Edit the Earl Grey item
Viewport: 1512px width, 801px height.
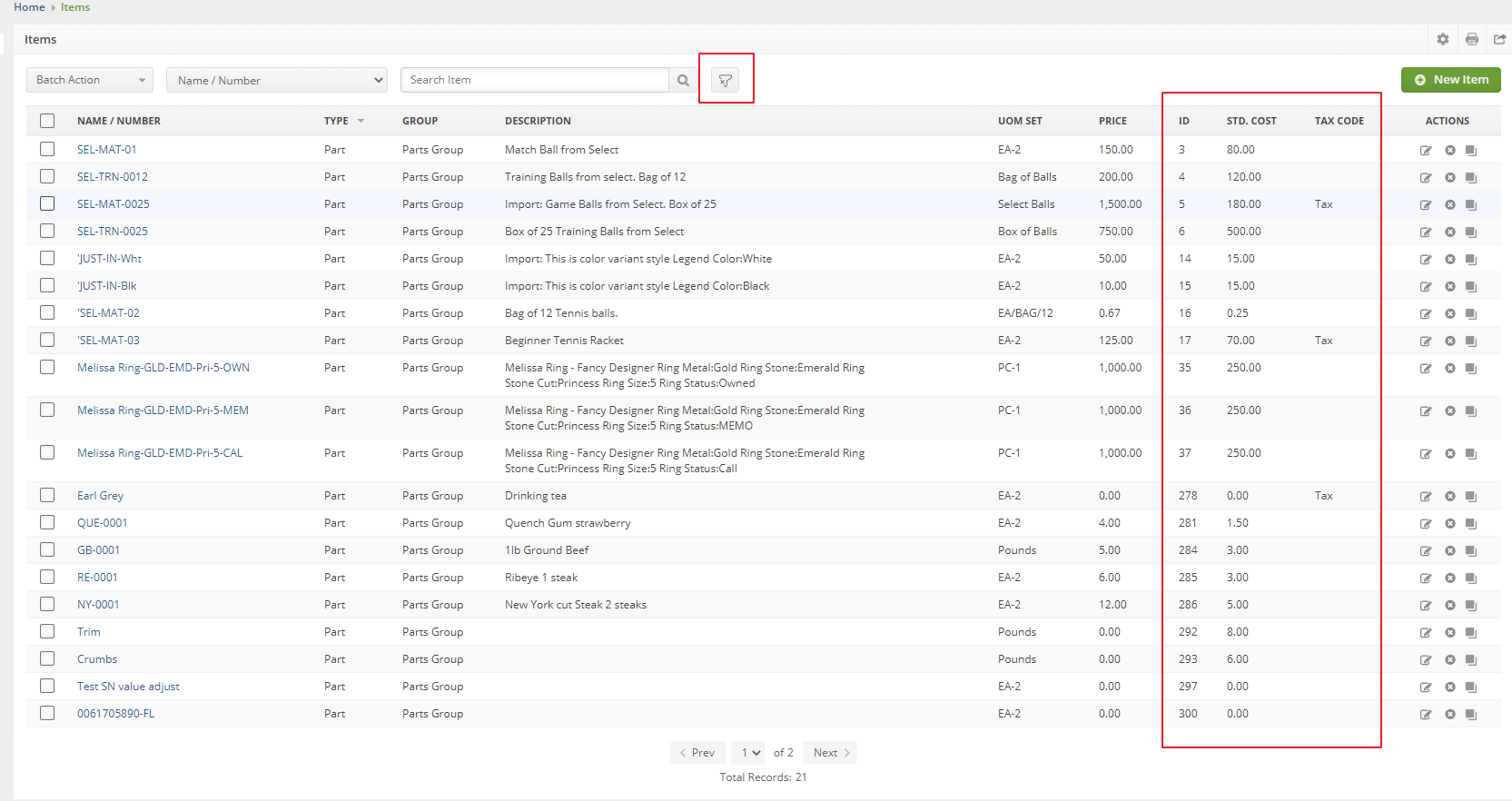[x=1426, y=497]
